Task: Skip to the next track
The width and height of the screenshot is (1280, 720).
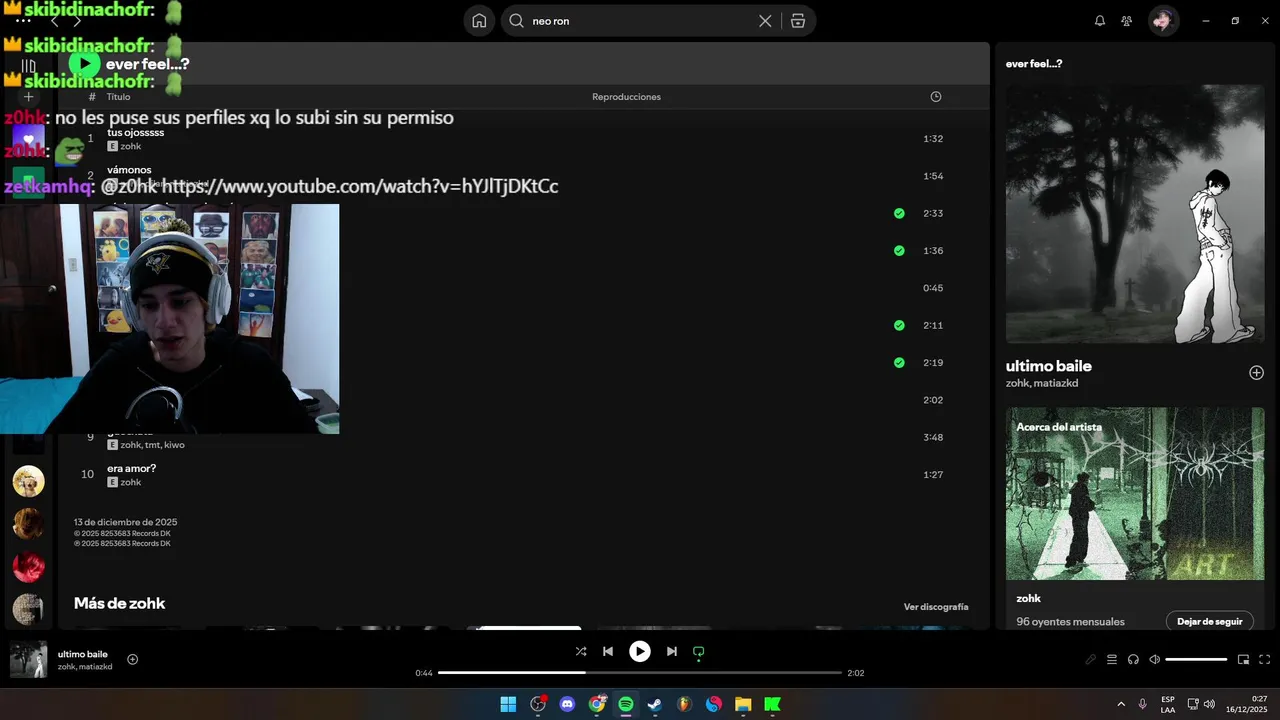Action: coord(672,651)
